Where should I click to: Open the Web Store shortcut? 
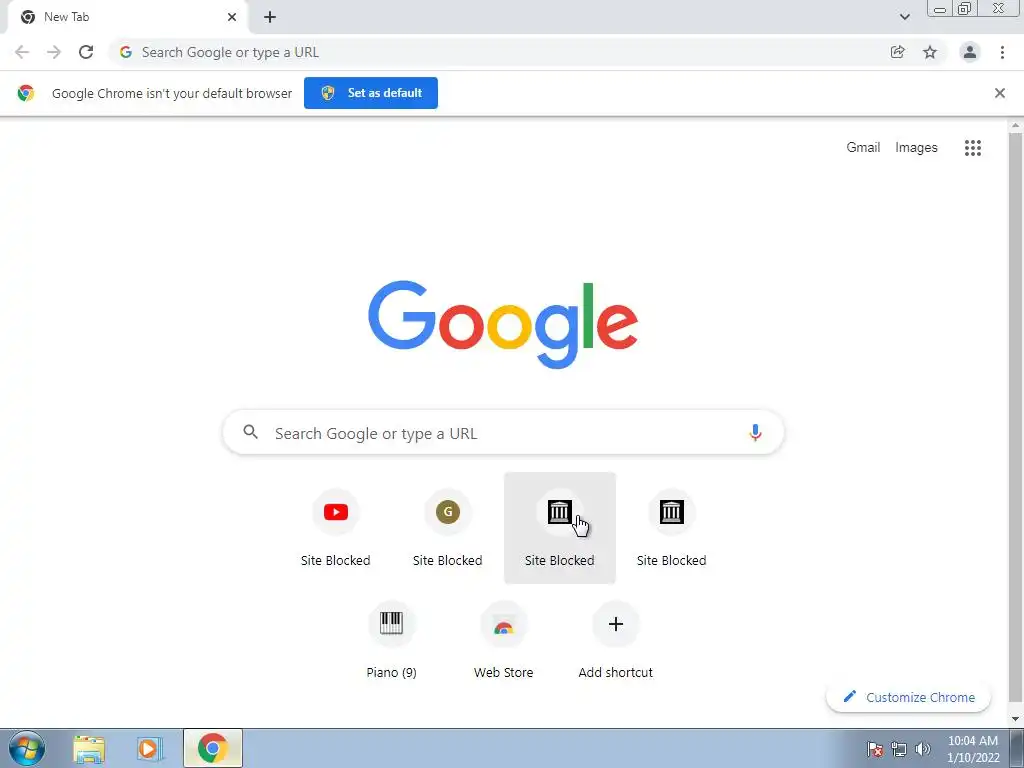tap(504, 640)
